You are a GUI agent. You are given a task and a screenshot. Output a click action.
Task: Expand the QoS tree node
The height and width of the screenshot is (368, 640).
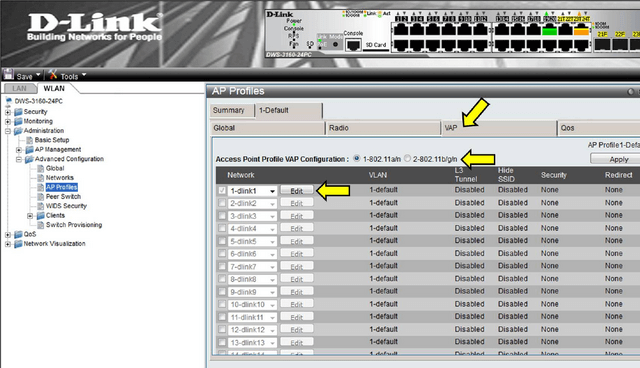point(8,235)
